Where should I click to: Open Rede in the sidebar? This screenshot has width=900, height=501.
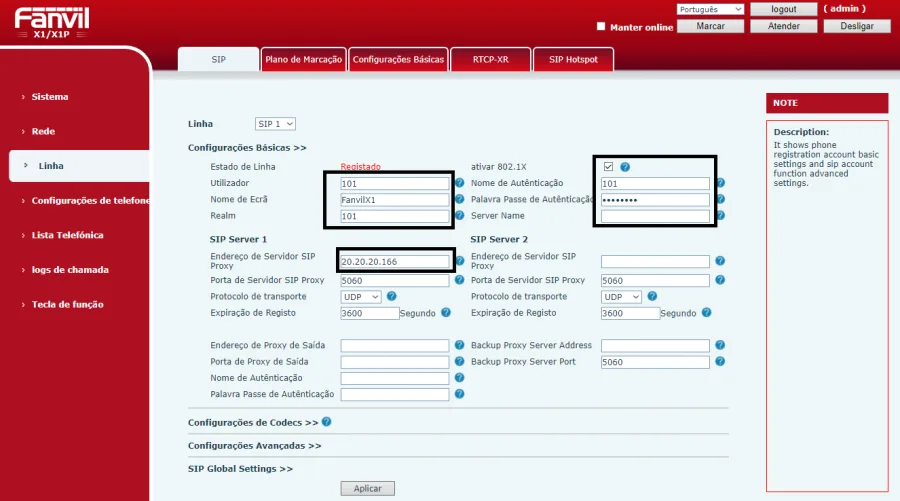click(43, 131)
